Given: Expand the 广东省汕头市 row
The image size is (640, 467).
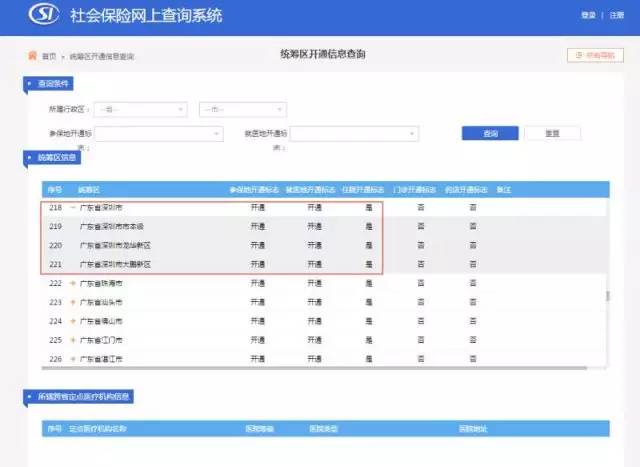Looking at the screenshot, I should (x=73, y=302).
